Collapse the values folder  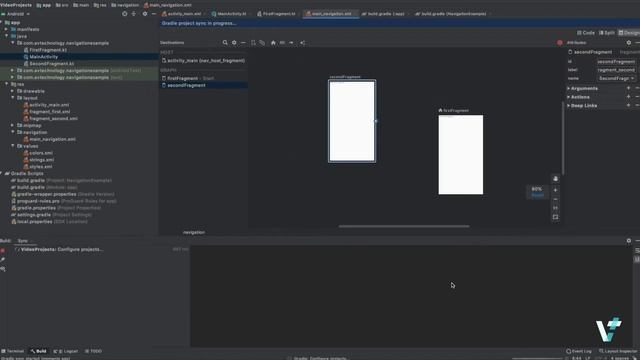[x=13, y=146]
